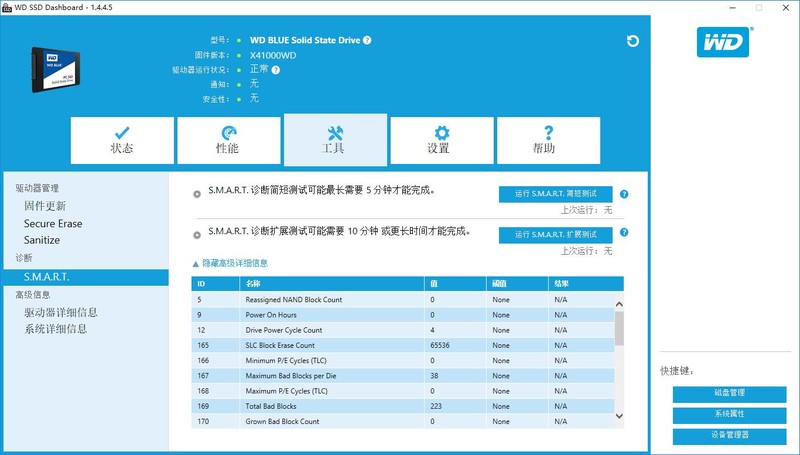Click Grown Bad Block Count row
This screenshot has height=455, width=800.
pyautogui.click(x=403, y=421)
